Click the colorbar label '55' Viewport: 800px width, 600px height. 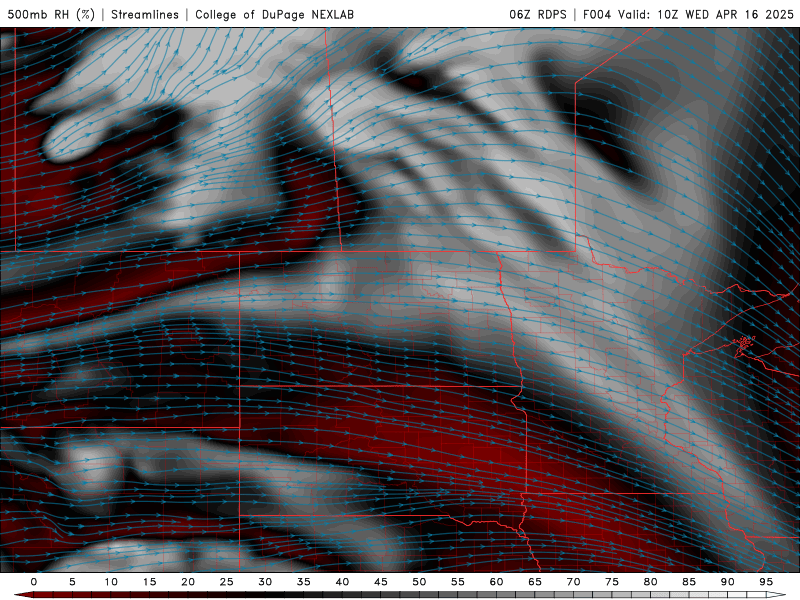point(458,582)
